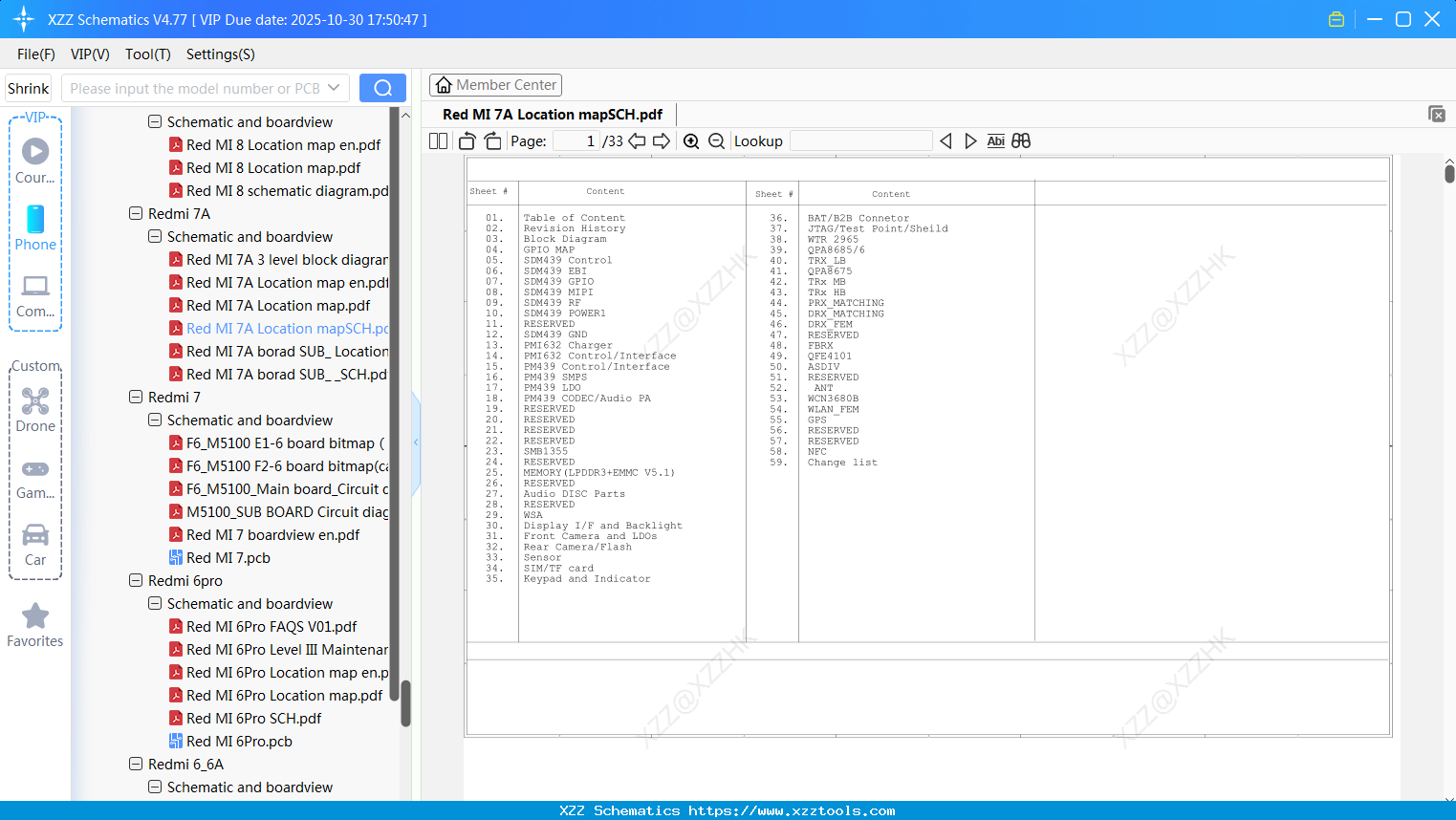Click the binoculars search icon

coord(1021,141)
